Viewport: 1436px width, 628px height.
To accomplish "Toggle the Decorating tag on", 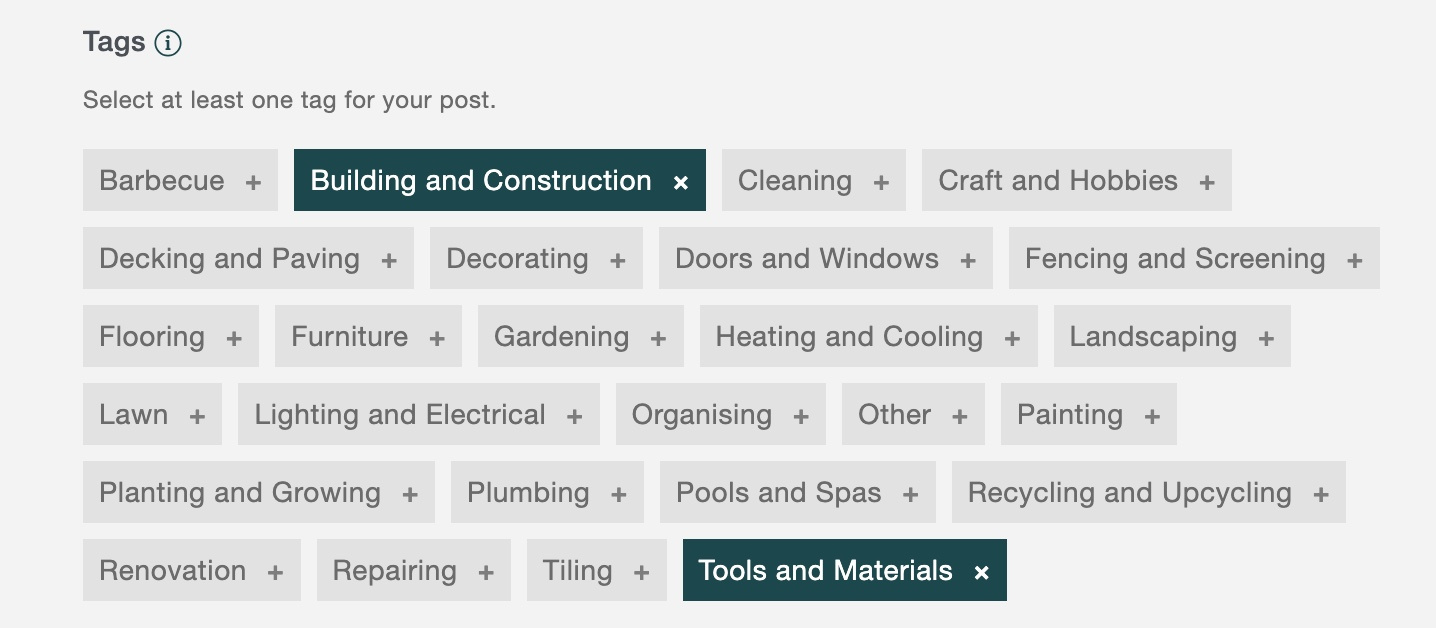I will (x=535, y=259).
